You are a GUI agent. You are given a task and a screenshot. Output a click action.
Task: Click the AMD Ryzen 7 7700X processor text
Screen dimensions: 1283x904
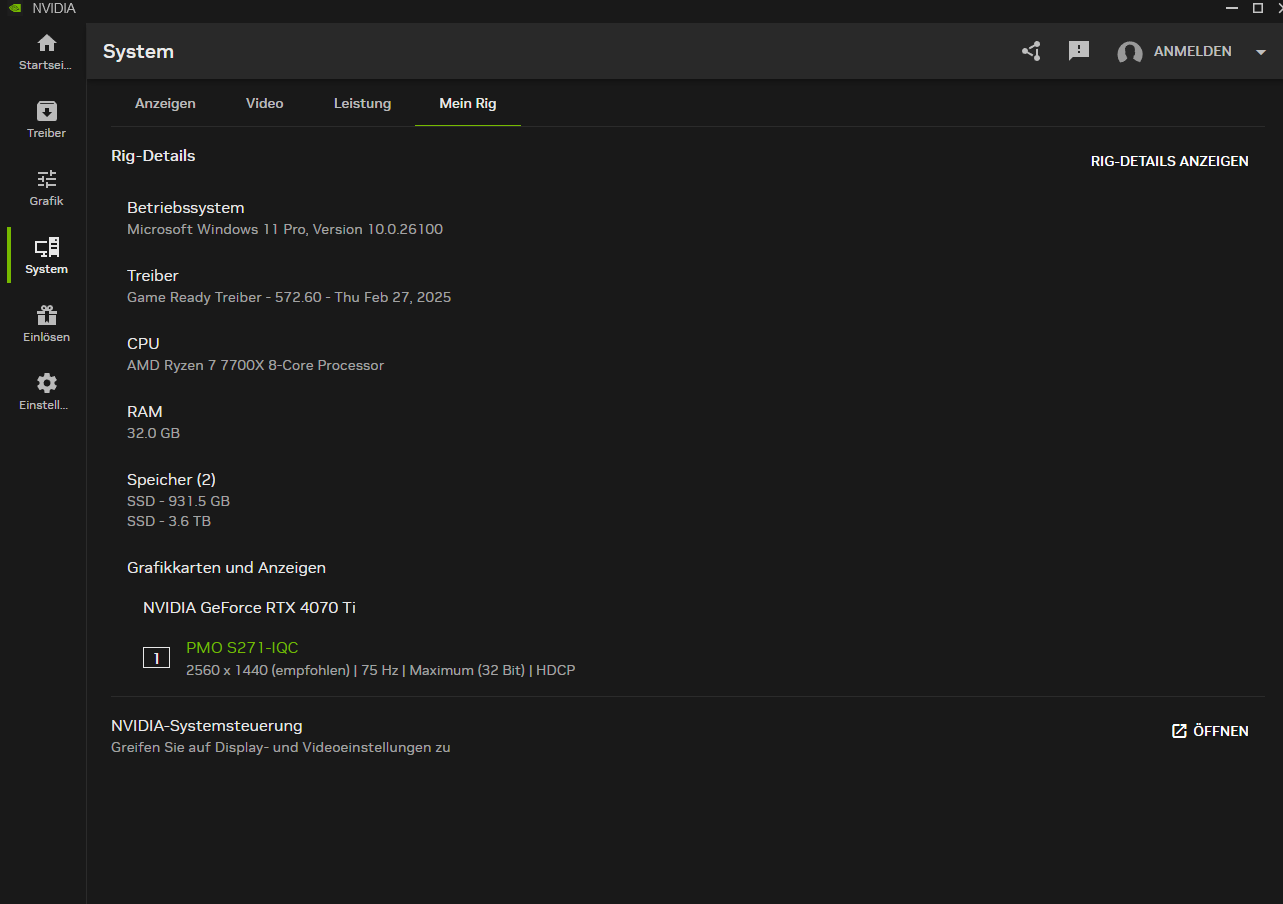(x=255, y=365)
